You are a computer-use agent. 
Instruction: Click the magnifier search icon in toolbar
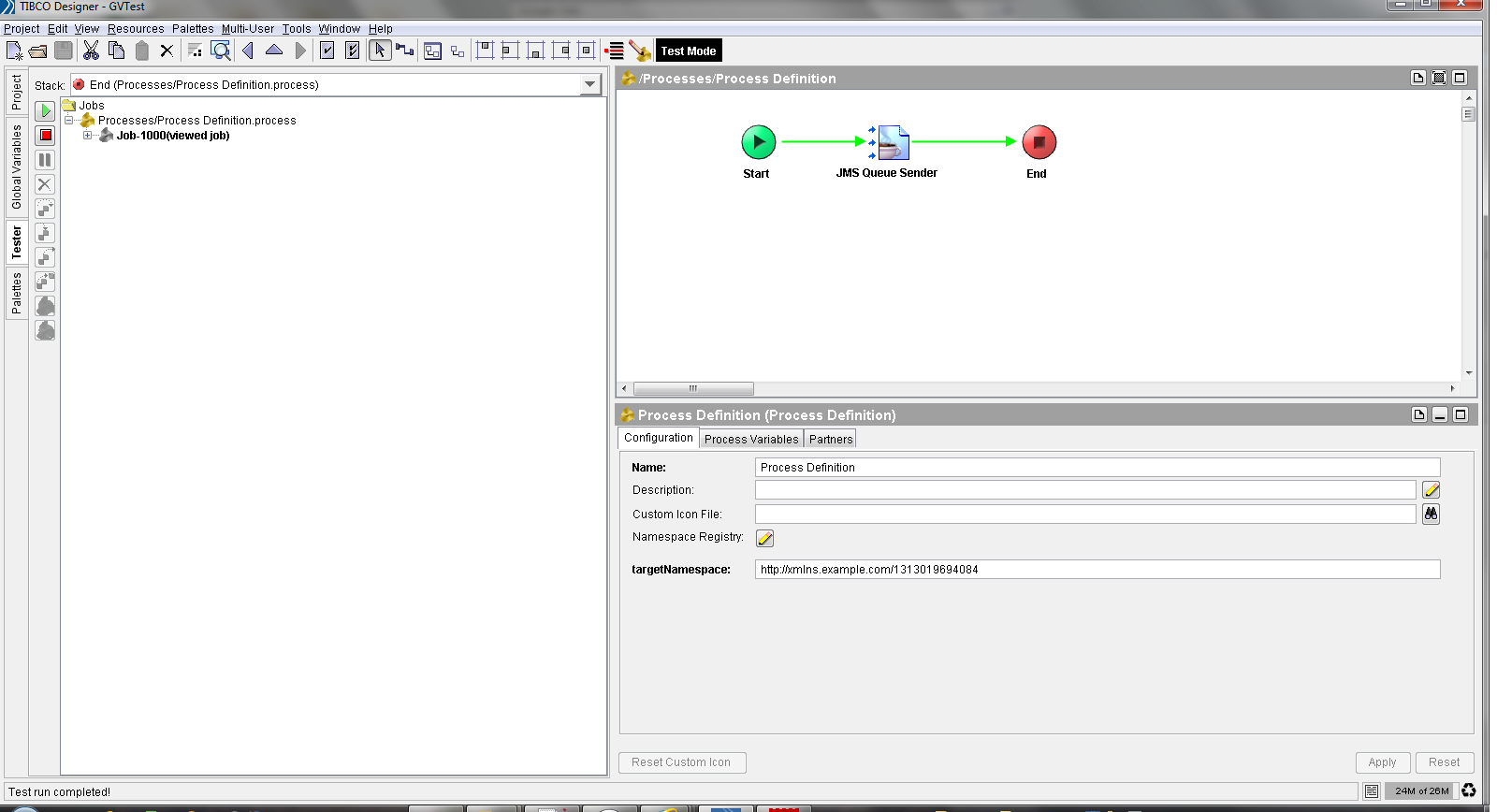(x=221, y=51)
